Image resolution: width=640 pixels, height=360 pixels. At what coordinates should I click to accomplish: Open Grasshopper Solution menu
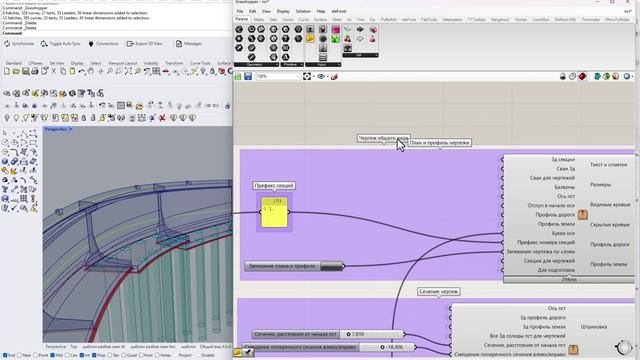click(303, 11)
